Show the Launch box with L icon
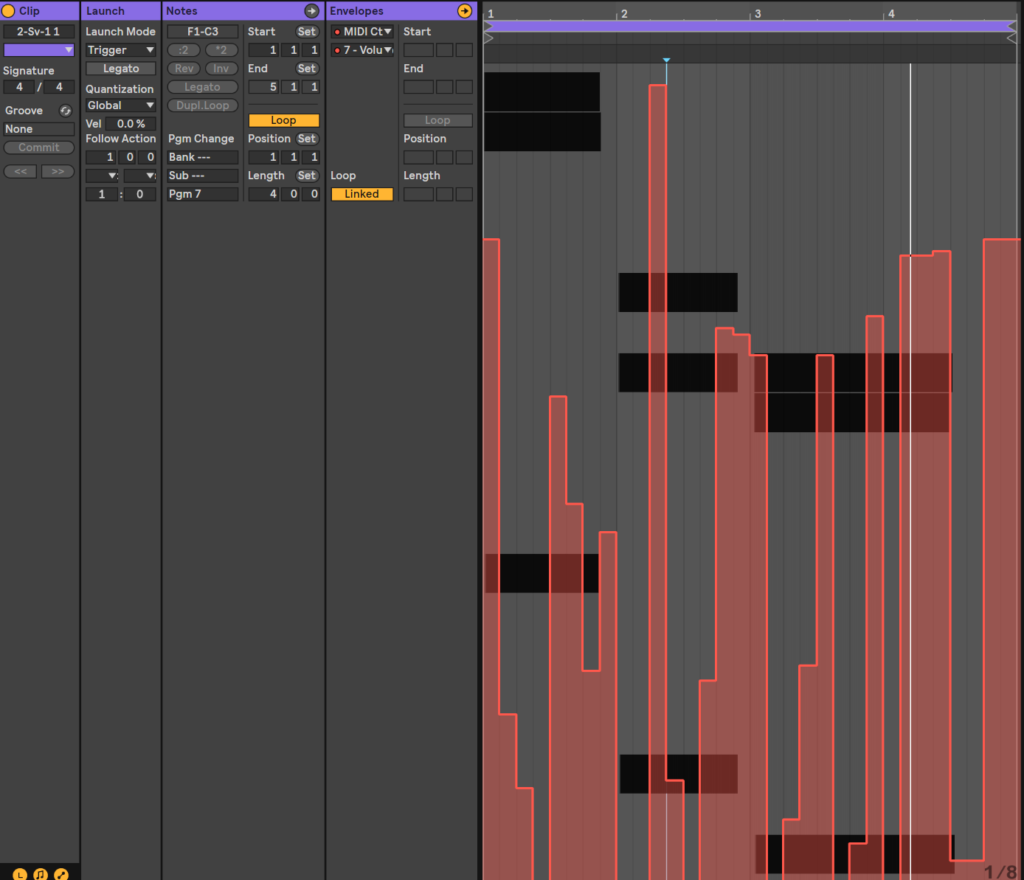This screenshot has width=1024, height=880. coord(21,873)
